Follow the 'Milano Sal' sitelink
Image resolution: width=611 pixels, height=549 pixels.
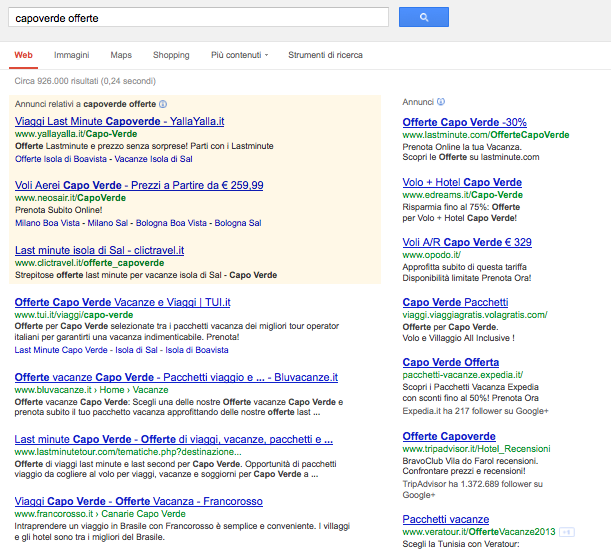click(108, 223)
